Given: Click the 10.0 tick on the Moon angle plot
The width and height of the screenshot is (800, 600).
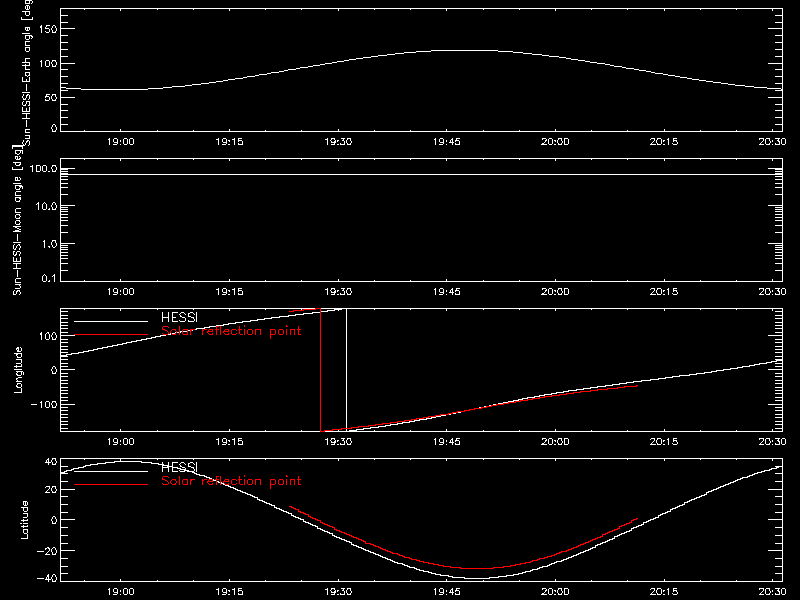Looking at the screenshot, I should click(x=46, y=206).
